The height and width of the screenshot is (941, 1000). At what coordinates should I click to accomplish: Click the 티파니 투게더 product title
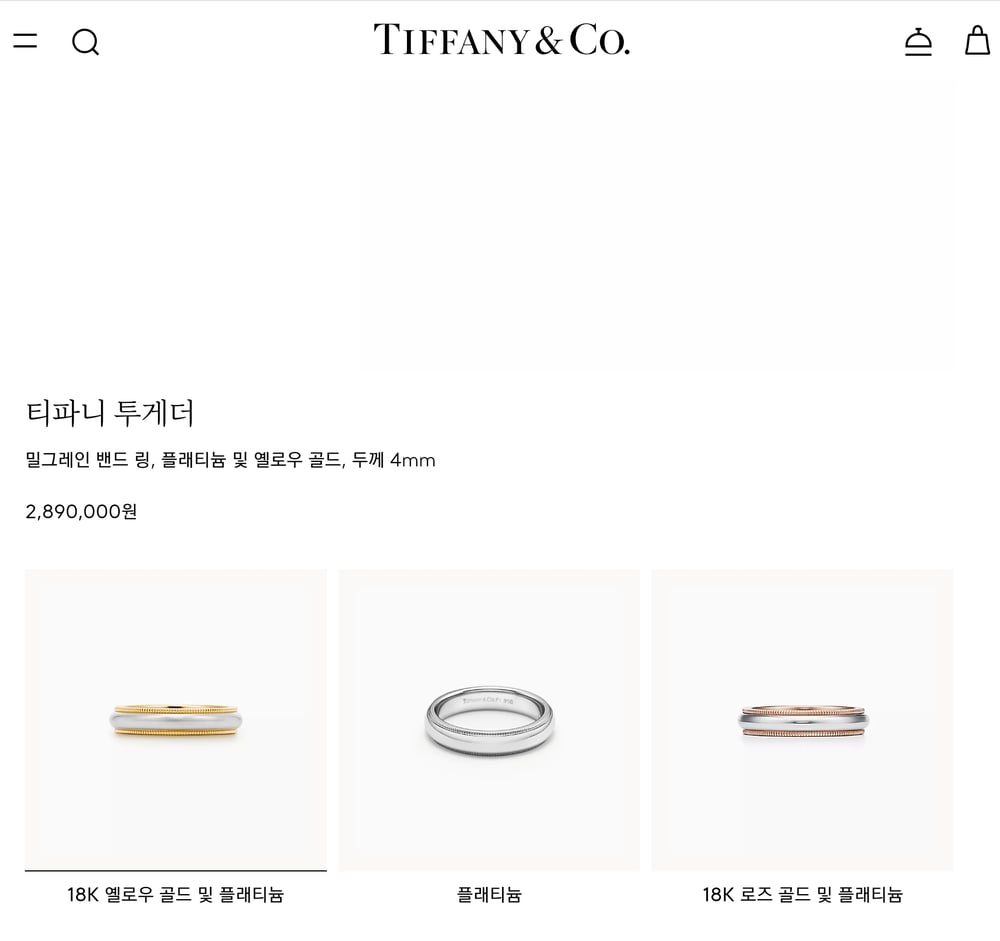[110, 413]
